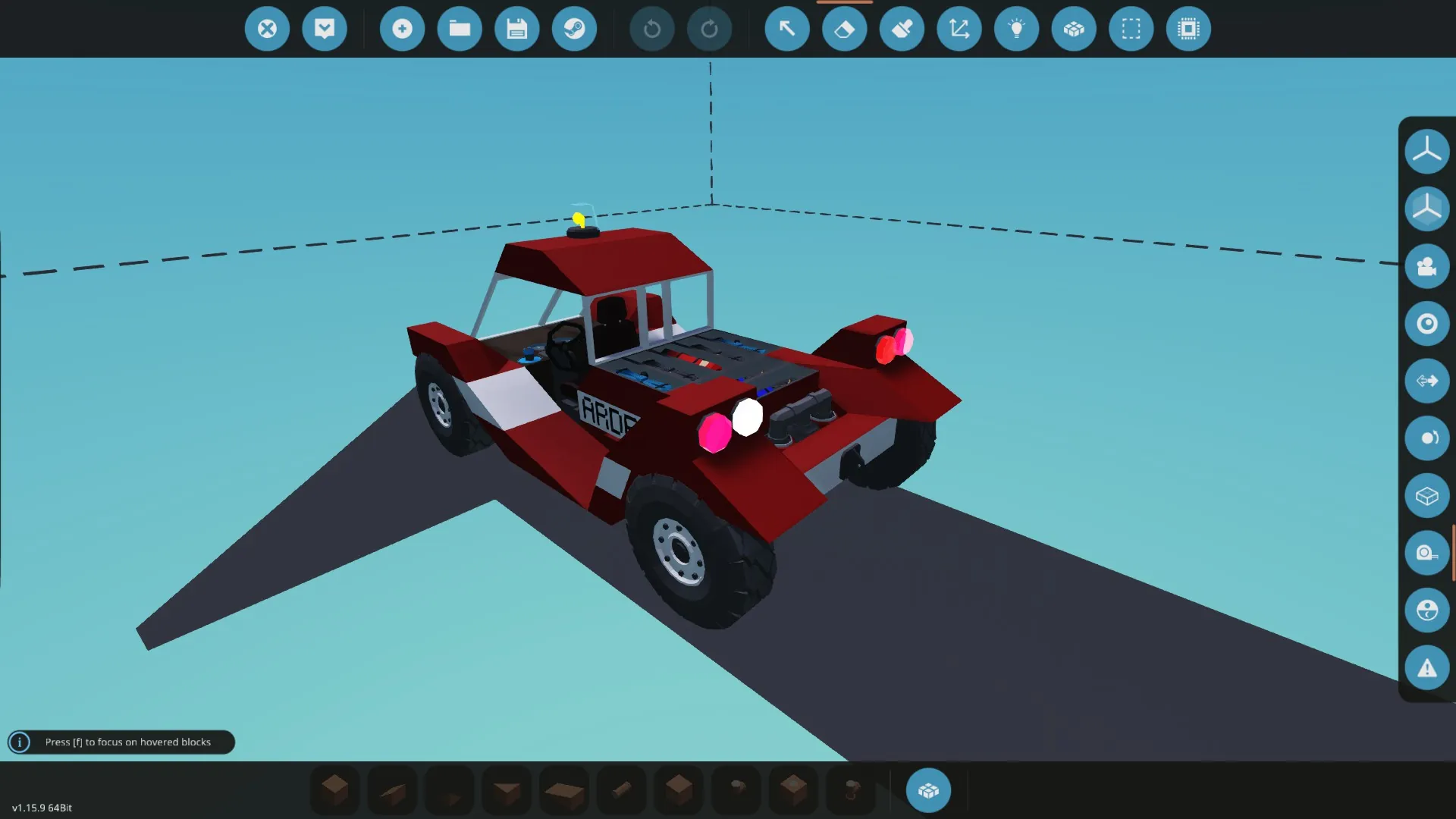The image size is (1456, 819).
Task: Create a new vehicle with plus button
Action: click(402, 29)
